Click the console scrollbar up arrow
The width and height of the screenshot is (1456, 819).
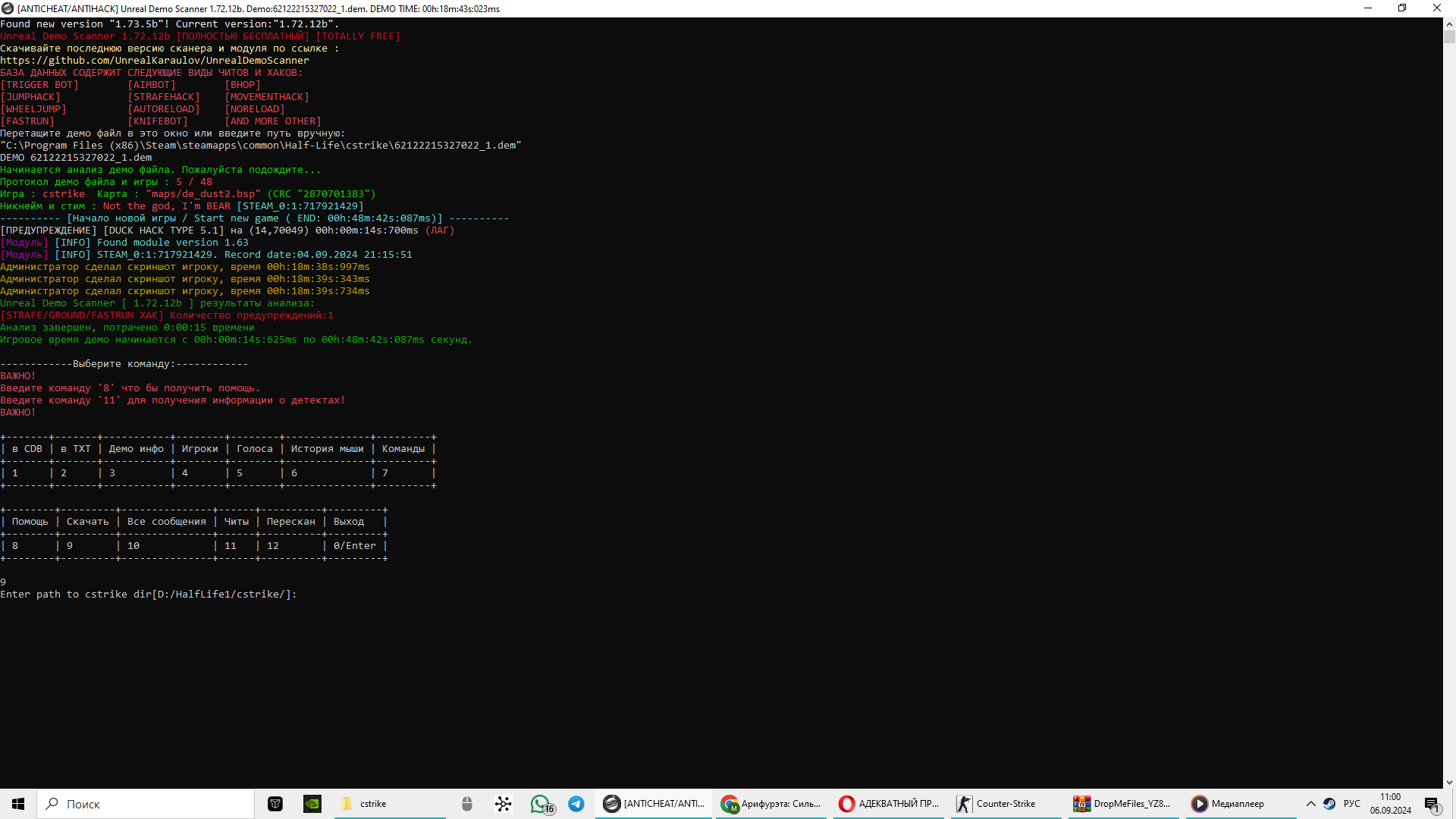1449,24
